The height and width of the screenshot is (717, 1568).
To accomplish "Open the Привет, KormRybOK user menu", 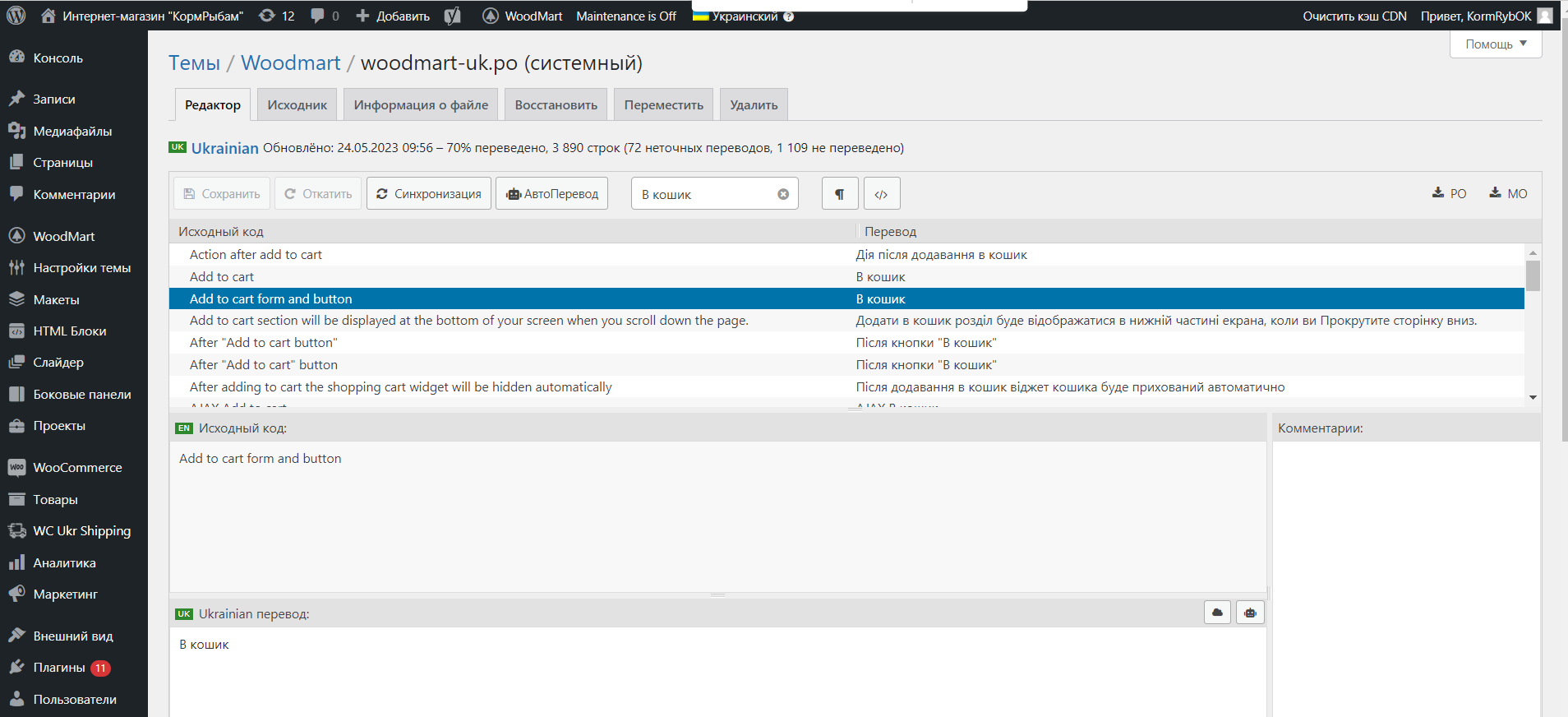I will [x=1486, y=16].
